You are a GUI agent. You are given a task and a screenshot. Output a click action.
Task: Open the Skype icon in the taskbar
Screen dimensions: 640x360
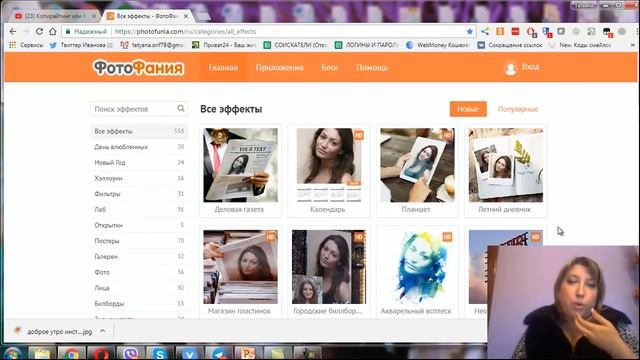(x=160, y=353)
